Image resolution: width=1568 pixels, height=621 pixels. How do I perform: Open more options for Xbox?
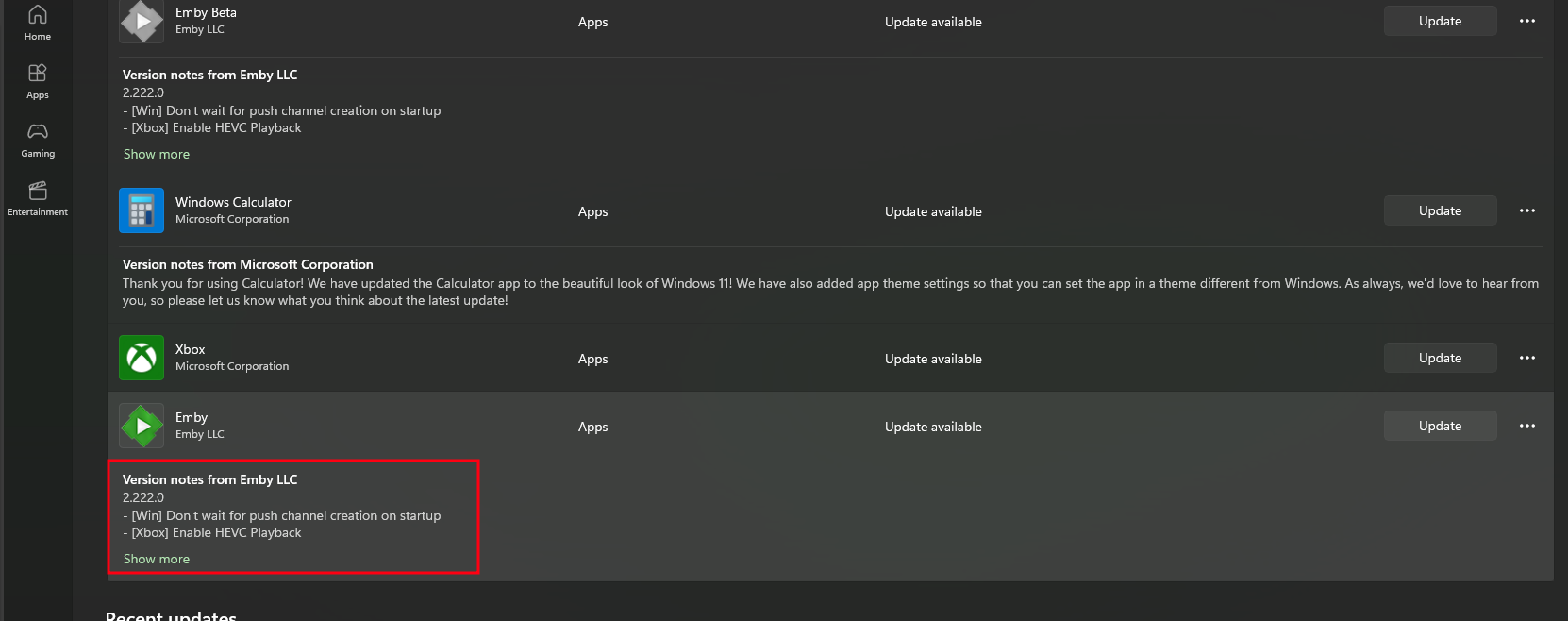point(1527,358)
